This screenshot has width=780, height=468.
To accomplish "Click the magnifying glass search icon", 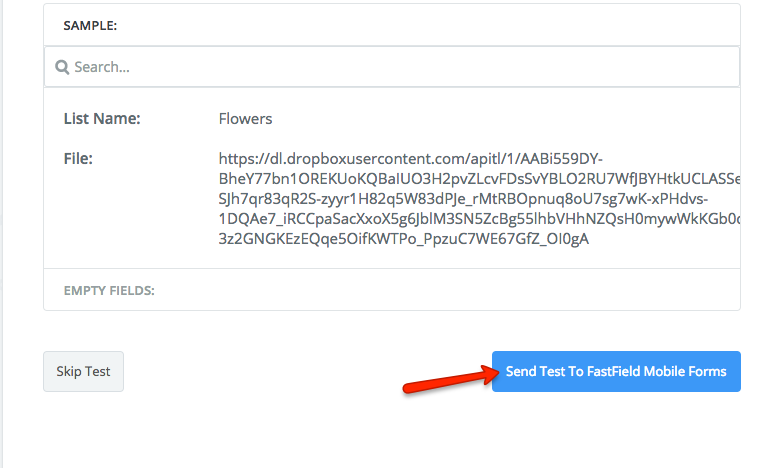I will [62, 68].
